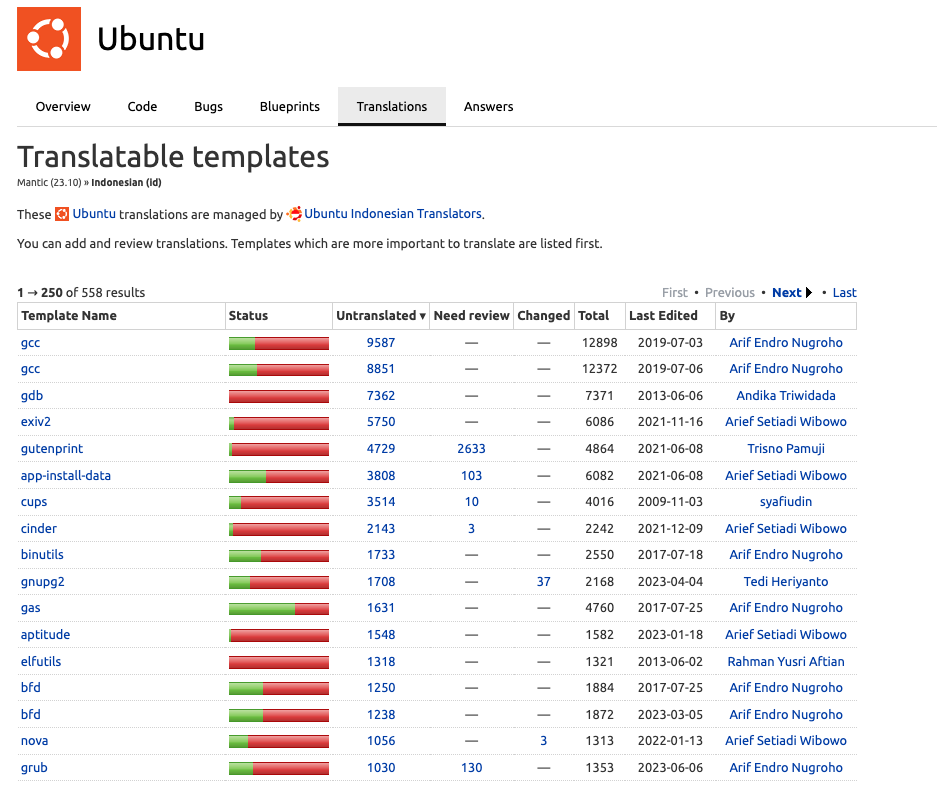Jump to the Last results page
Viewport: 937px width, 786px height.
click(844, 292)
